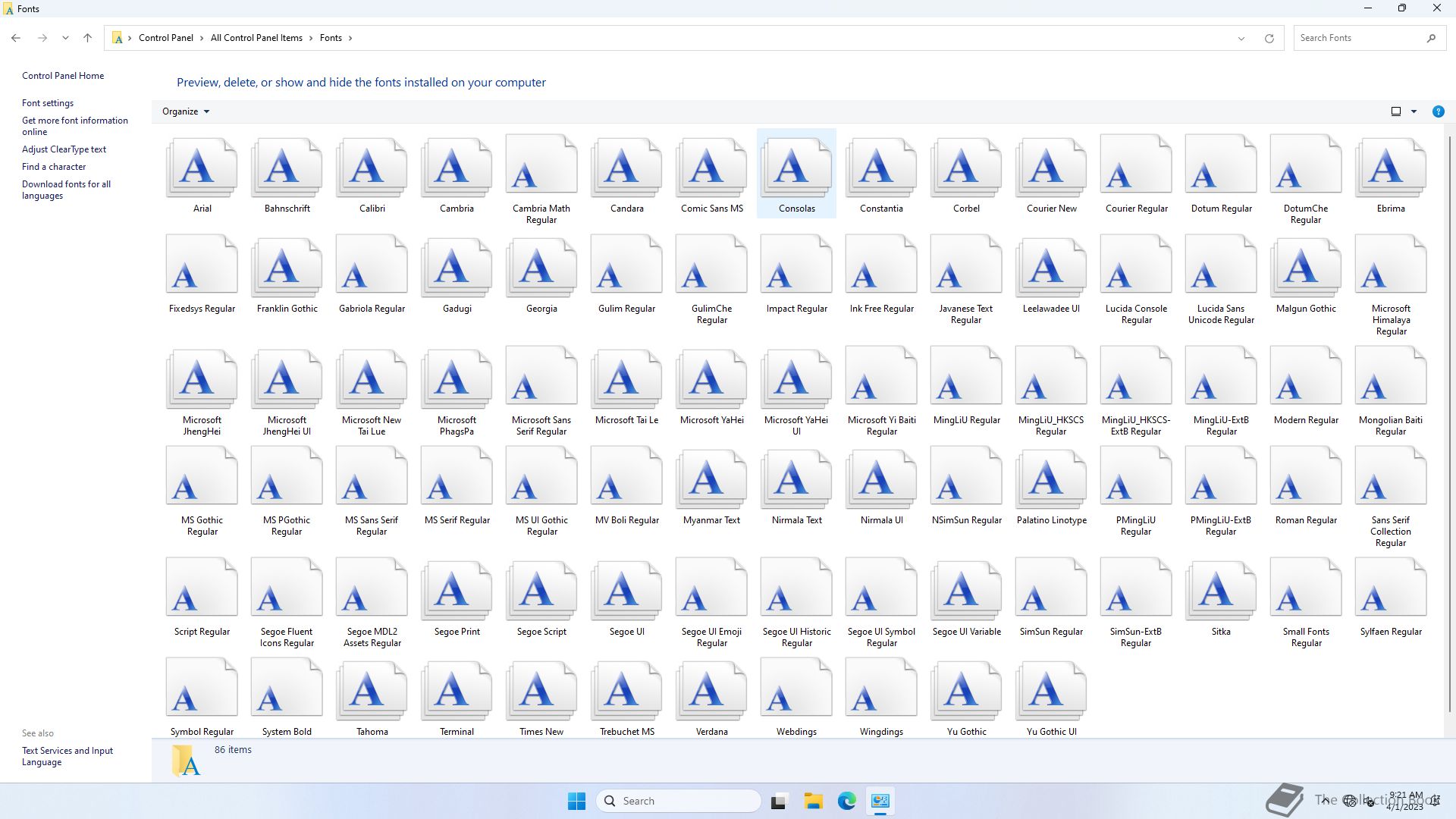Screen dimensions: 1456x819
Task: Select the Bahnschrift font icon
Action: (287, 166)
